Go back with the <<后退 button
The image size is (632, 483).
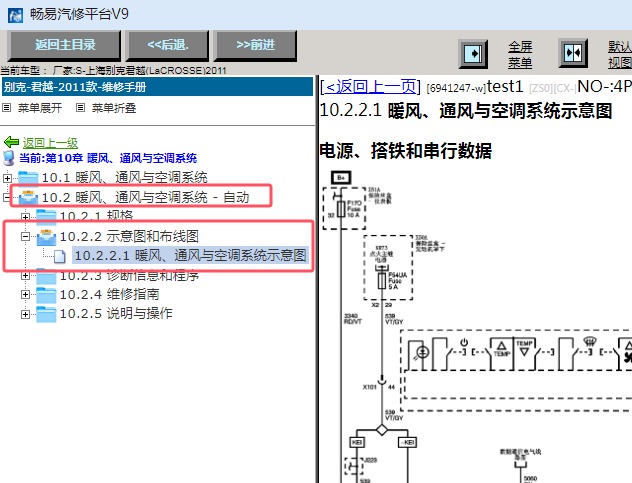coord(168,45)
